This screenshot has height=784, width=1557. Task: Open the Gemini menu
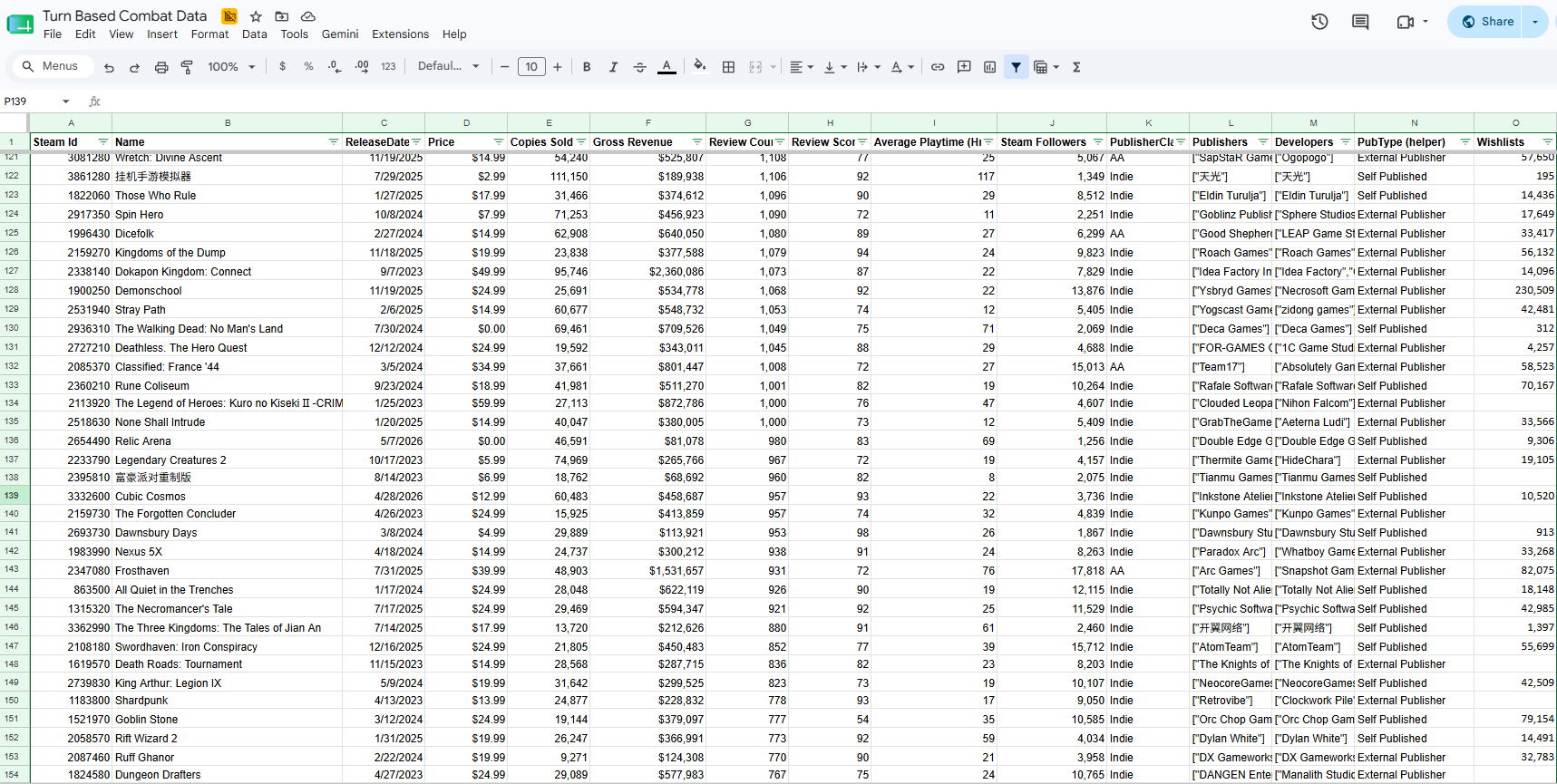point(340,34)
